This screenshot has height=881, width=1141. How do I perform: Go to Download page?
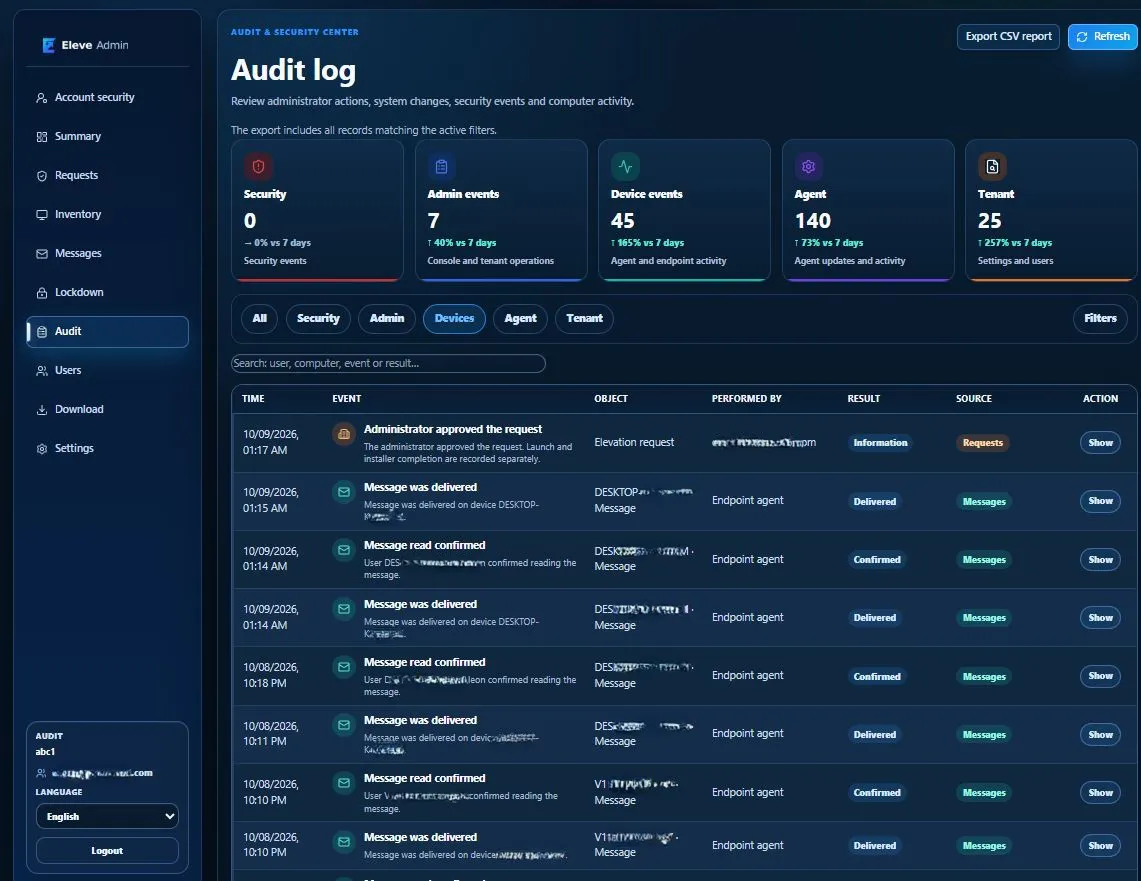pos(107,410)
